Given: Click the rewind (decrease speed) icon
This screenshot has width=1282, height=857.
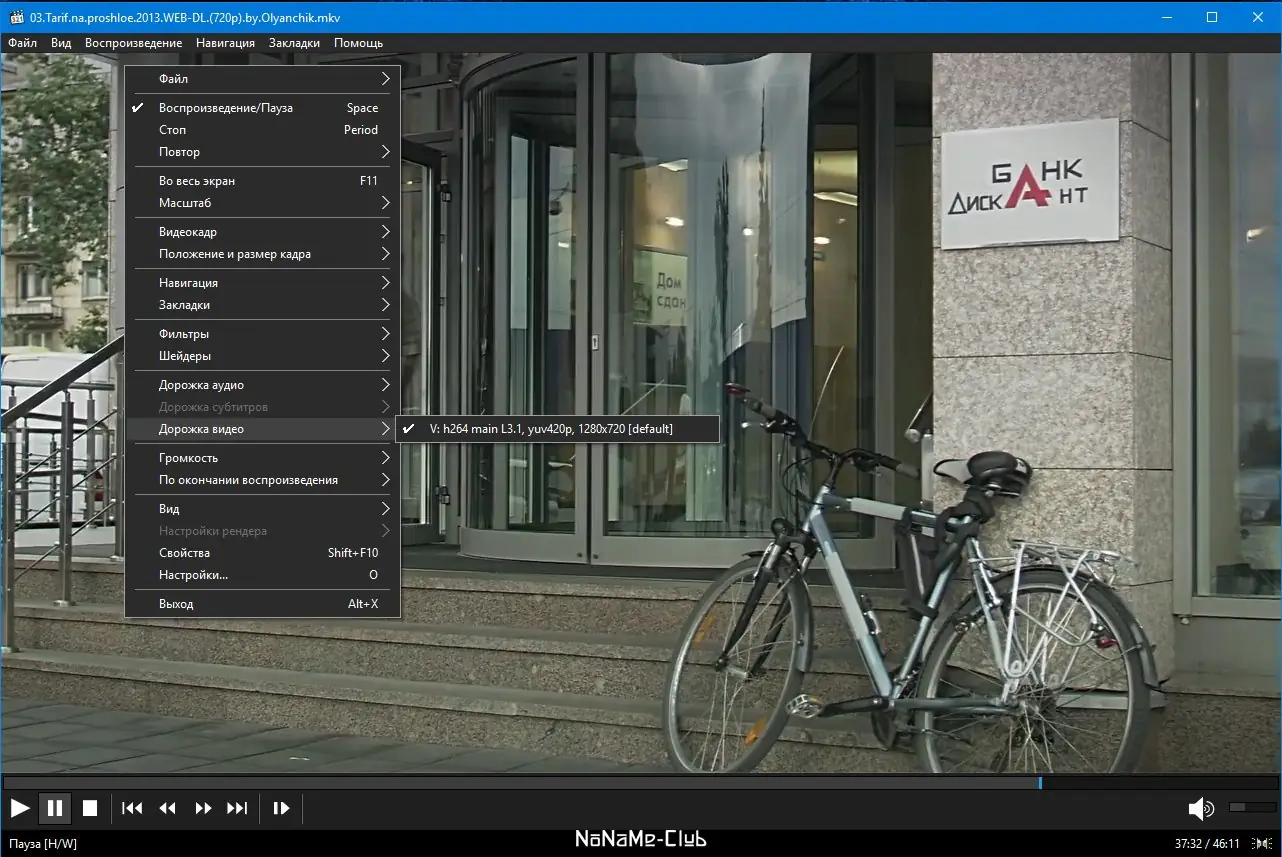Looking at the screenshot, I should 168,808.
